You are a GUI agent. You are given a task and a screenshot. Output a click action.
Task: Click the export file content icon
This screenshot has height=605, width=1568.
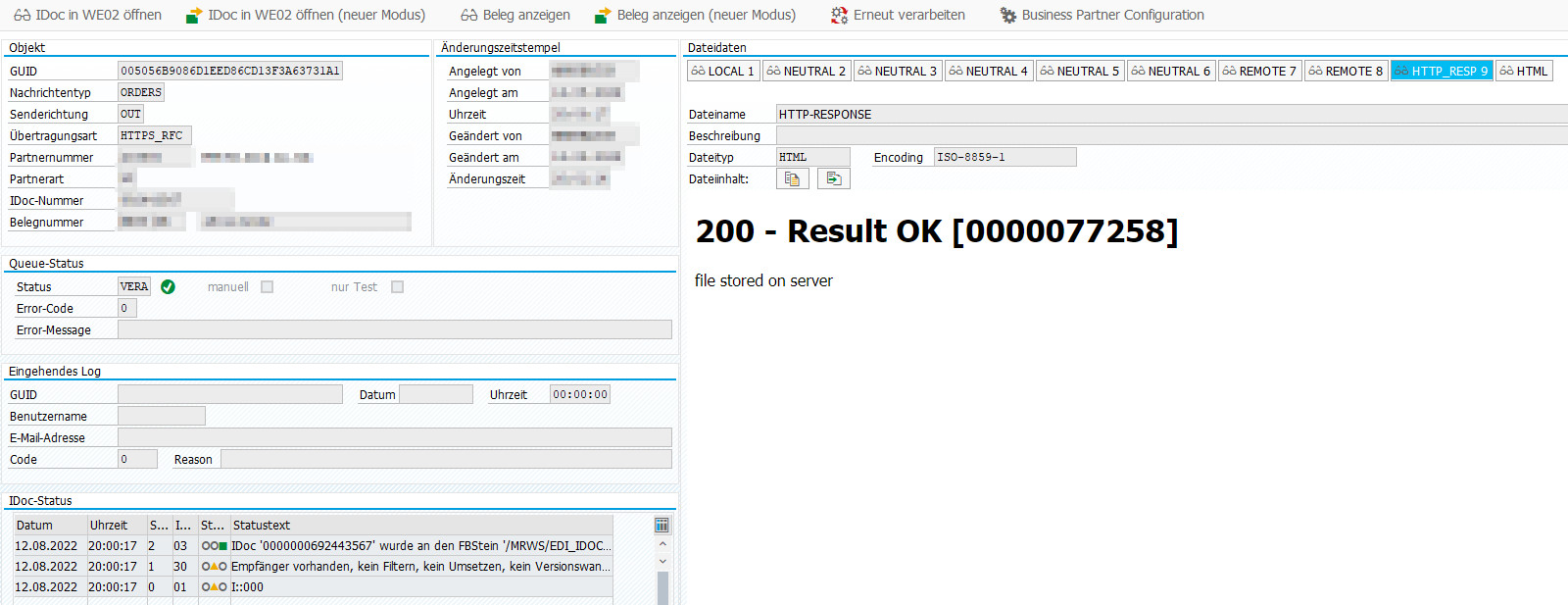[834, 178]
